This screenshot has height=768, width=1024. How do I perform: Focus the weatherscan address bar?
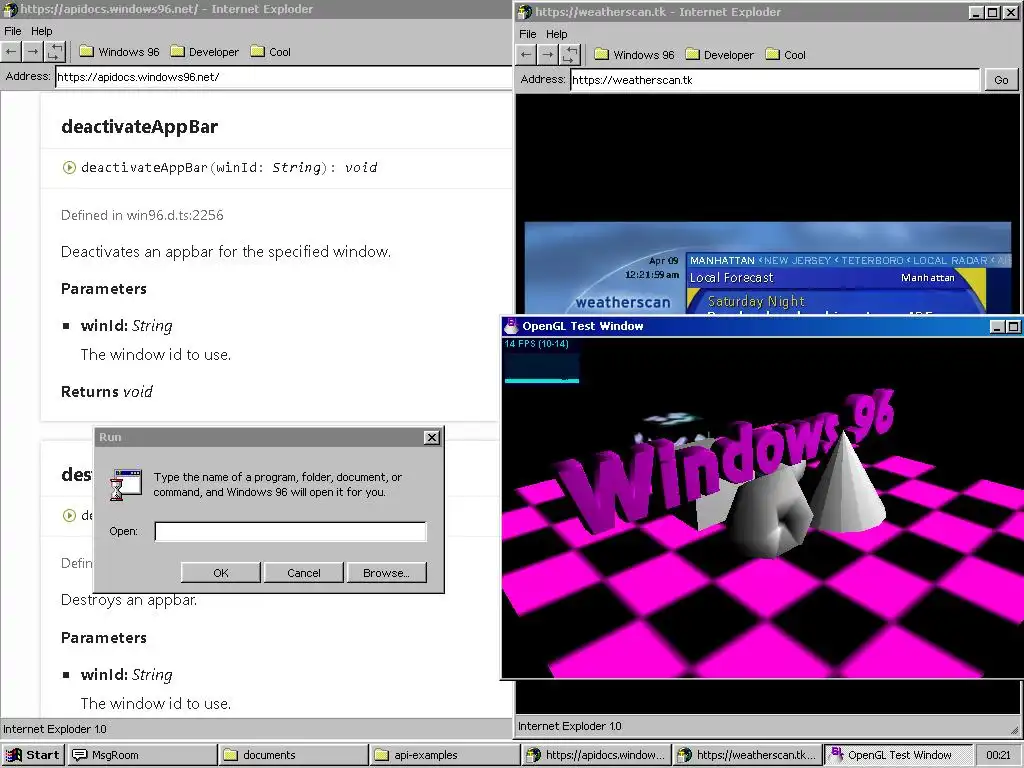tap(775, 80)
